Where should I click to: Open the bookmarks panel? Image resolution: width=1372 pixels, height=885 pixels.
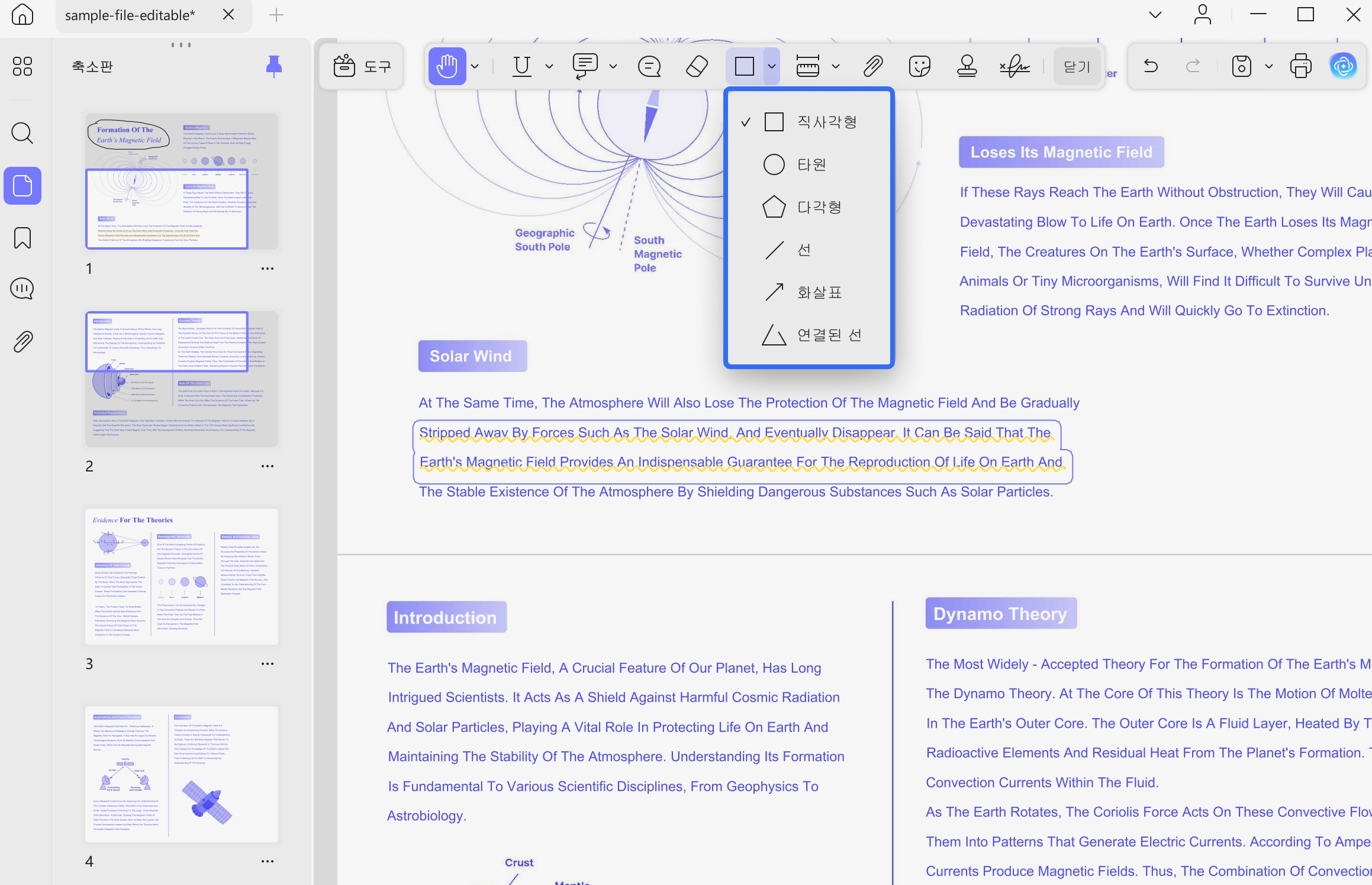(22, 238)
